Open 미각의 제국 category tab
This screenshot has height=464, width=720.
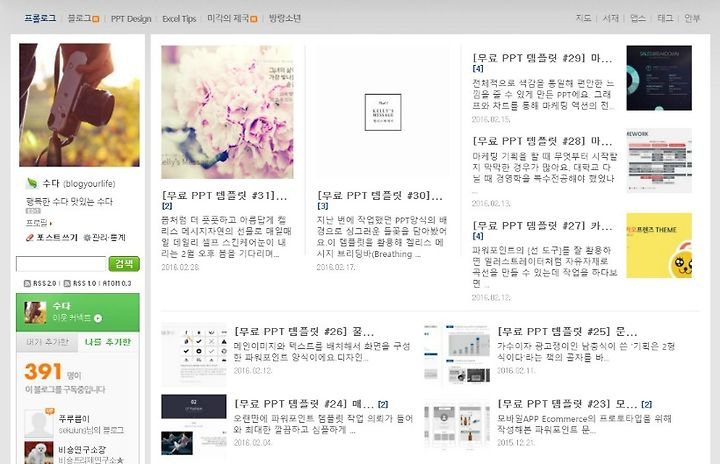(228, 18)
